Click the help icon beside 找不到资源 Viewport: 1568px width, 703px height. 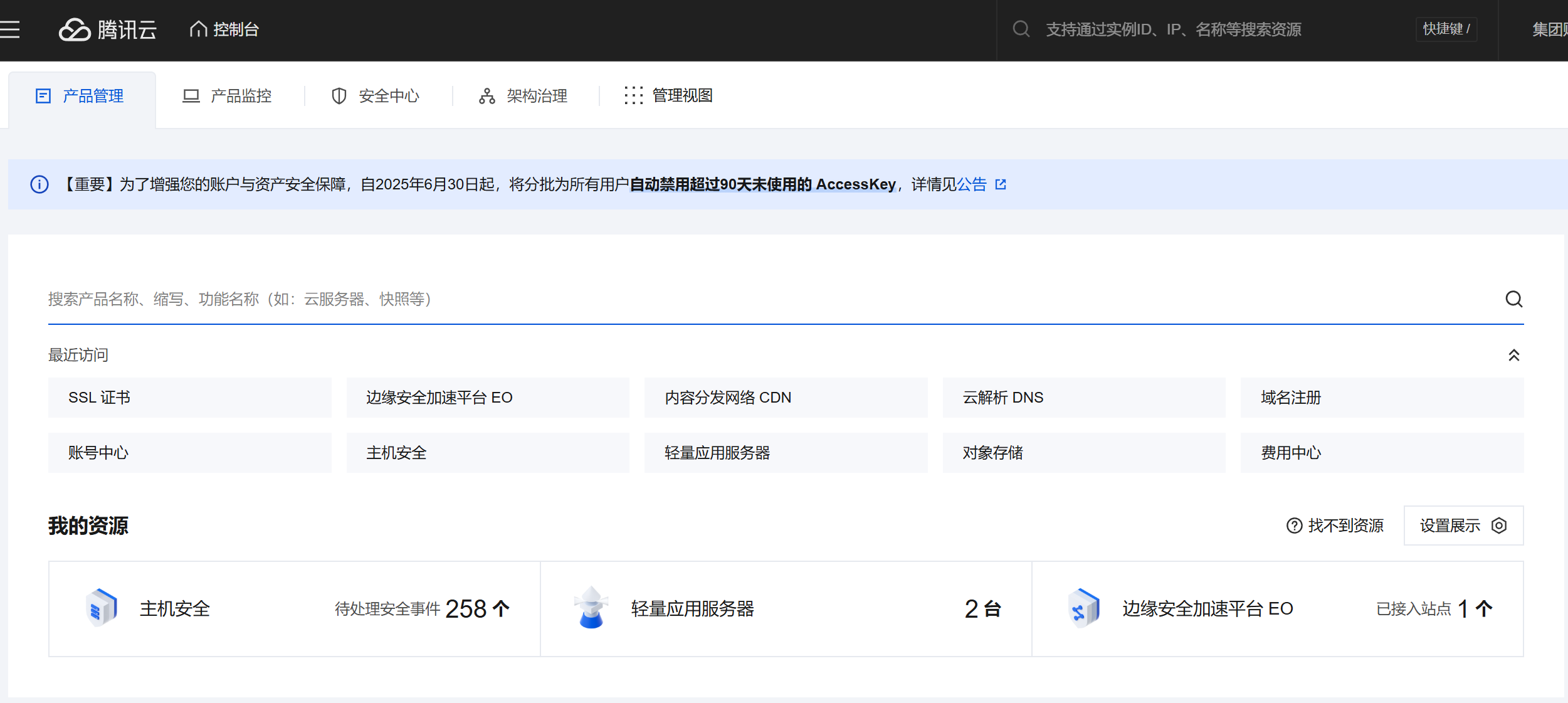point(1294,526)
